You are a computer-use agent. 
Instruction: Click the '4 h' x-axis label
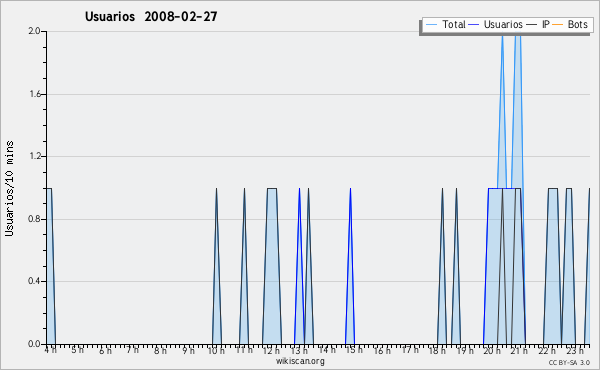(x=51, y=350)
